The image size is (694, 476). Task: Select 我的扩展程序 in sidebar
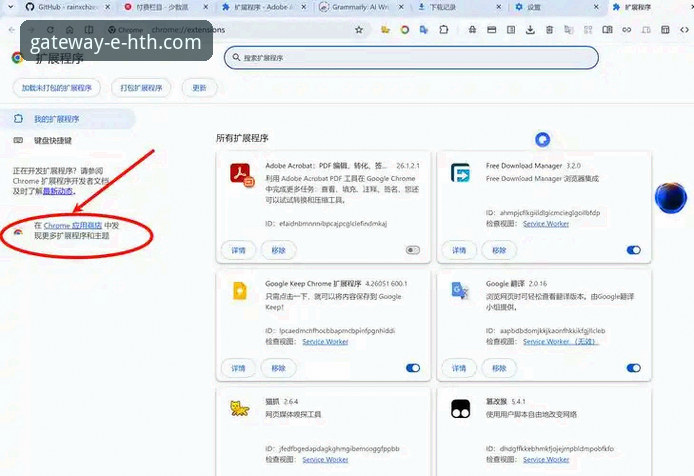[x=67, y=119]
